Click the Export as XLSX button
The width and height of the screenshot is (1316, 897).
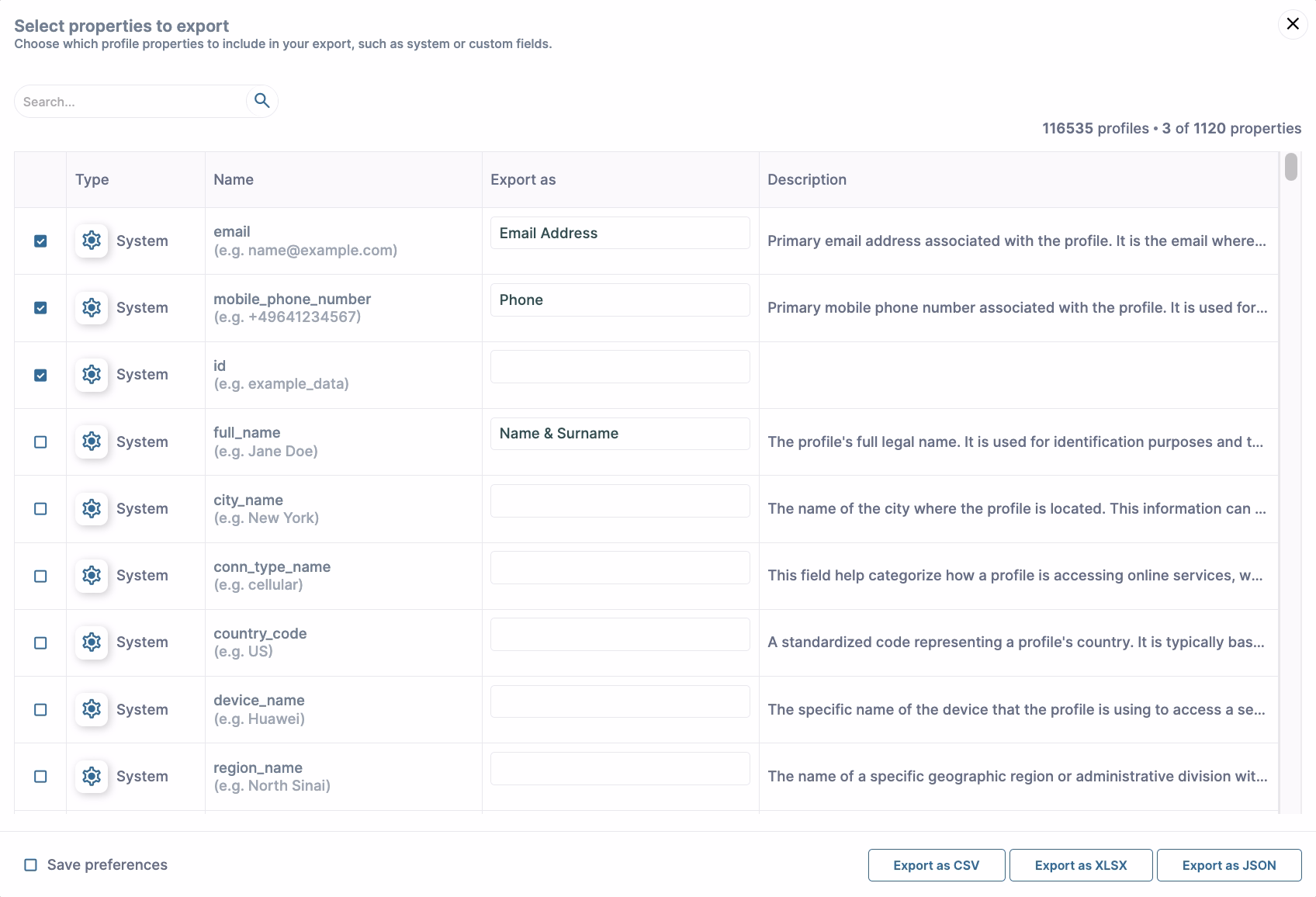tap(1080, 864)
